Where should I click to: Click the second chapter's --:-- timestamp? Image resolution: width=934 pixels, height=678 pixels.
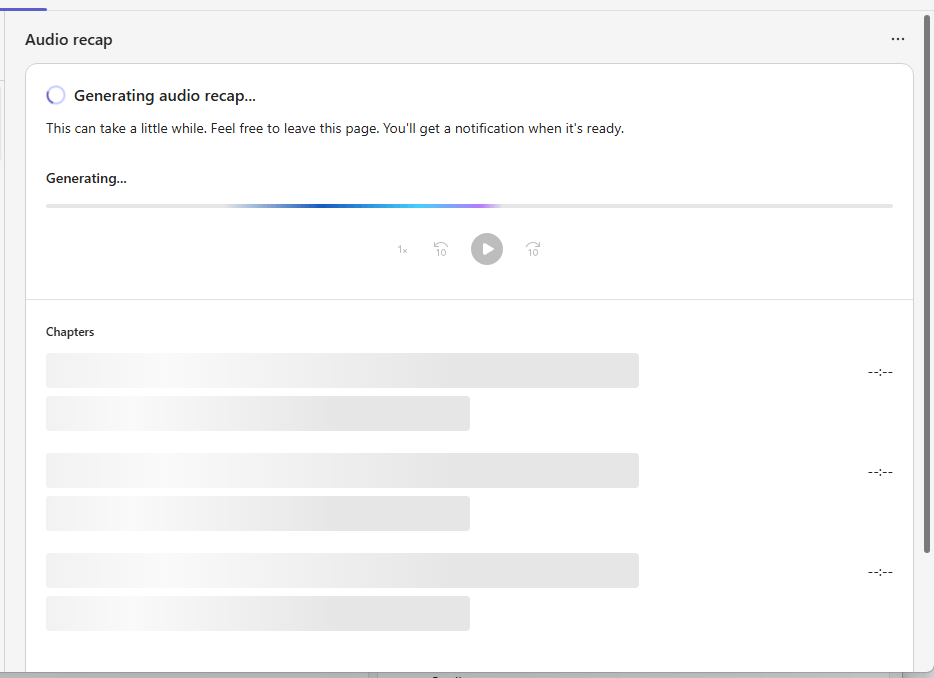879,472
